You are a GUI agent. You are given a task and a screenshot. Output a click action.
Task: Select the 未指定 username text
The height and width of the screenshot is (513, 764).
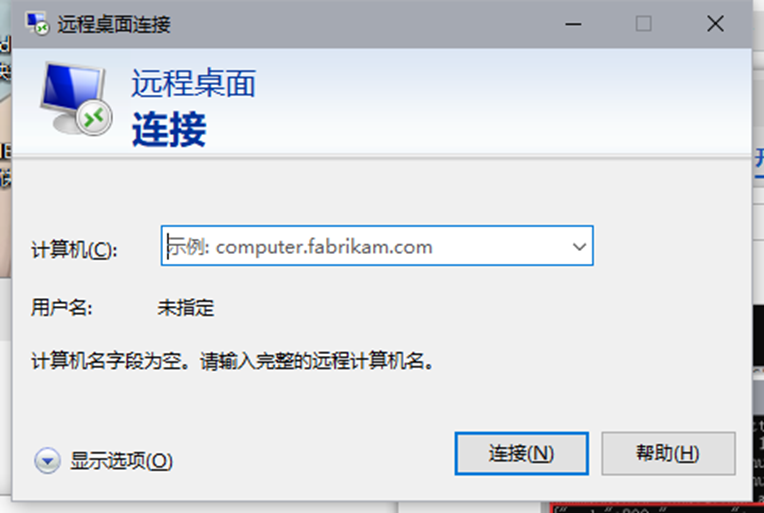tap(186, 307)
